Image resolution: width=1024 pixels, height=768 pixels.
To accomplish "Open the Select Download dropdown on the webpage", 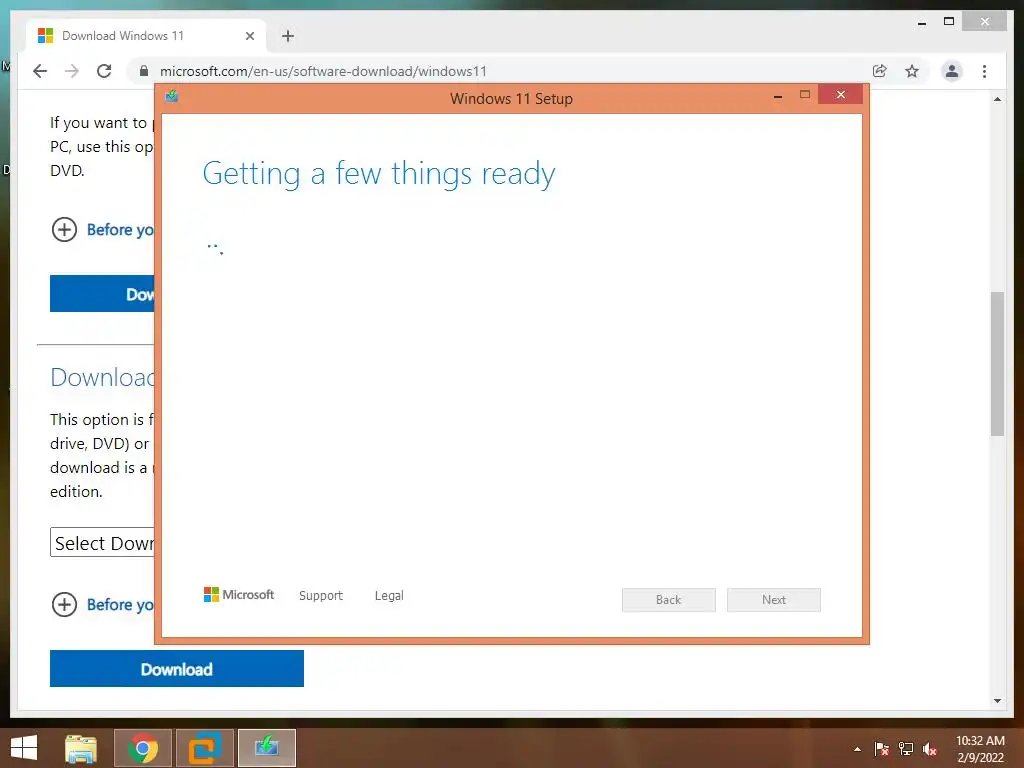I will [103, 543].
